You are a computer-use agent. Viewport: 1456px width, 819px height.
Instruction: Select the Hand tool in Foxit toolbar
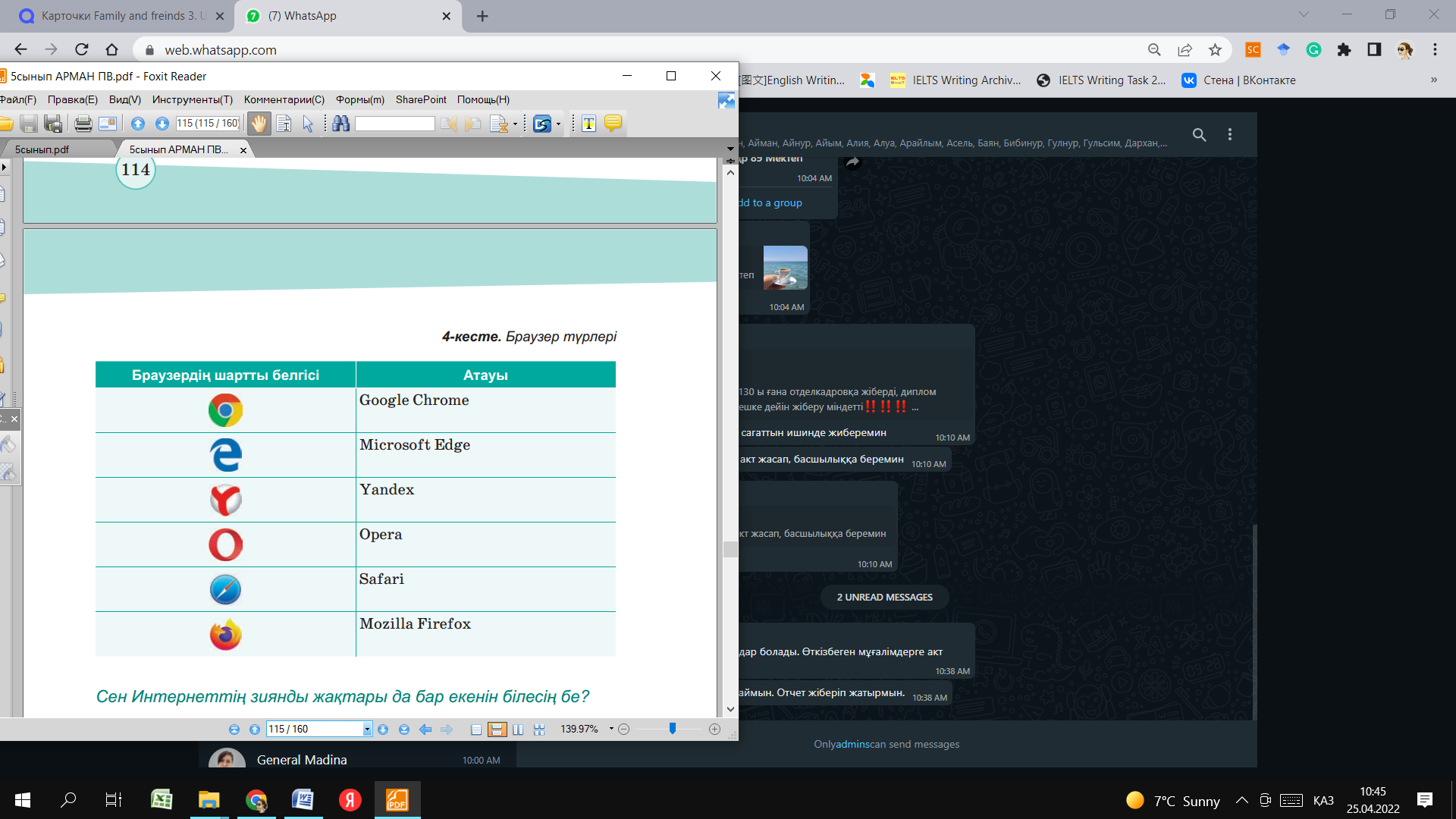259,124
